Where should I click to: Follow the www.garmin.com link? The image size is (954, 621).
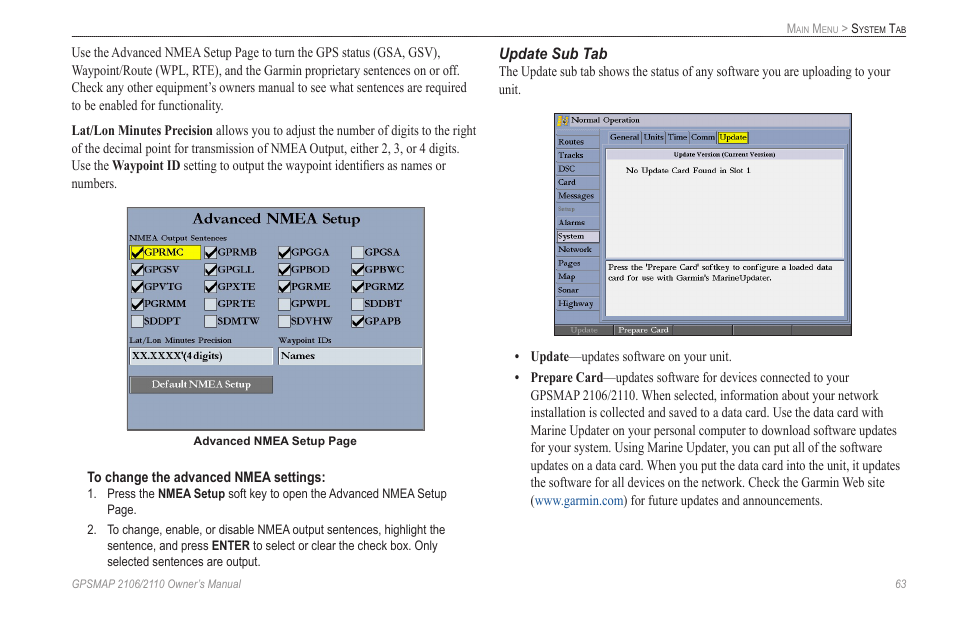click(579, 501)
